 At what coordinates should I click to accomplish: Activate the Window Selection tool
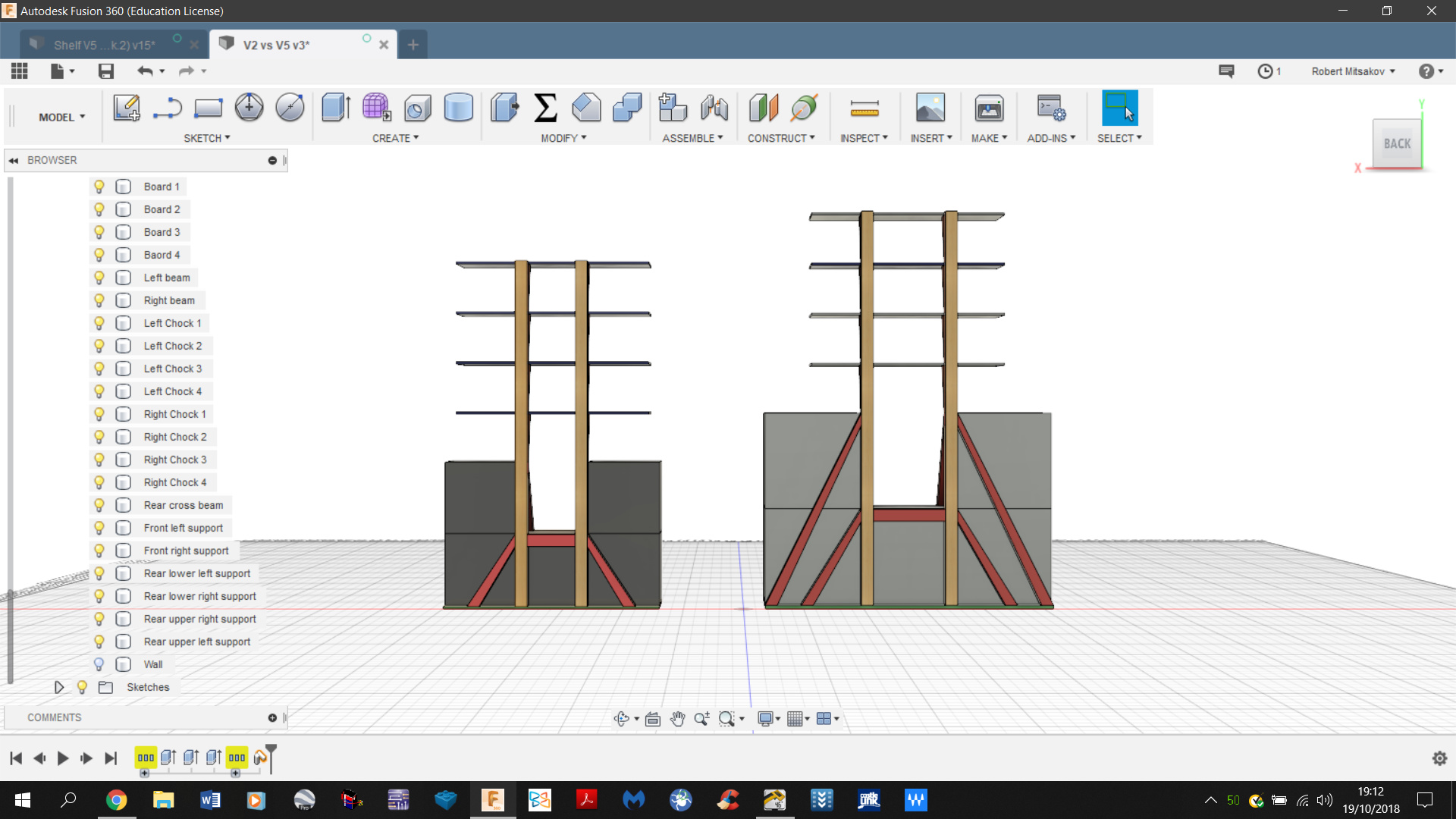[x=1119, y=108]
